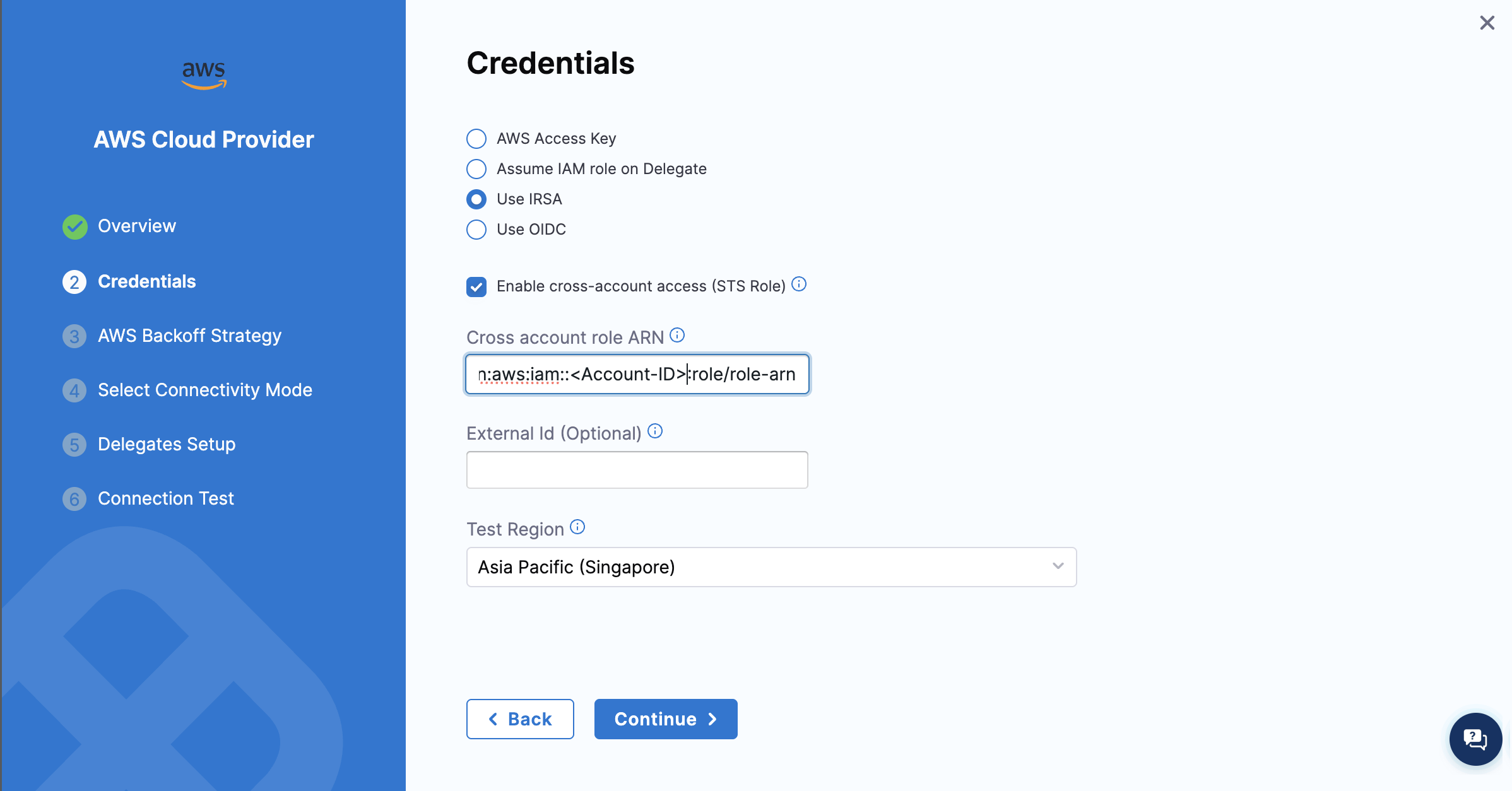Choose the Use OIDC radio button
The width and height of the screenshot is (1512, 791).
click(476, 230)
